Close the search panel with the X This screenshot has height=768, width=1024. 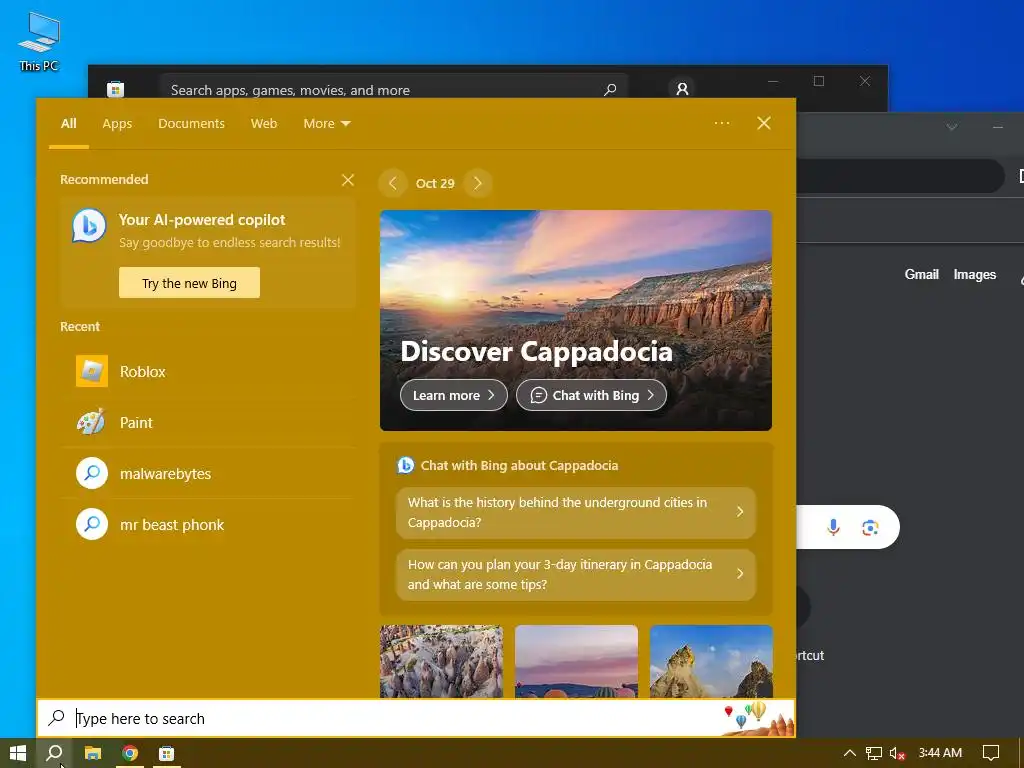[x=763, y=123]
